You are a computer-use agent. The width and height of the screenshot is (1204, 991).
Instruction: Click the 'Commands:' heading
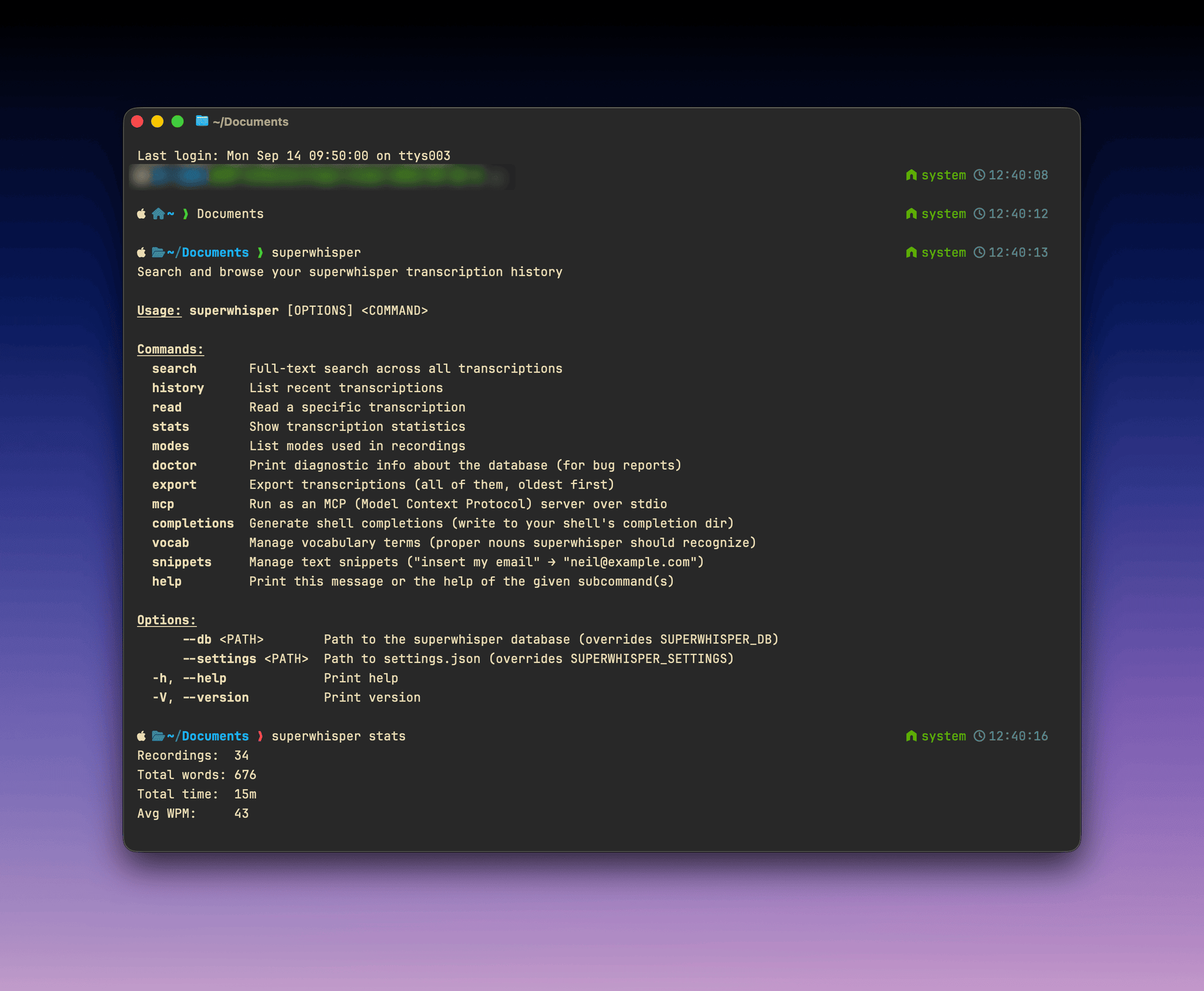point(170,349)
